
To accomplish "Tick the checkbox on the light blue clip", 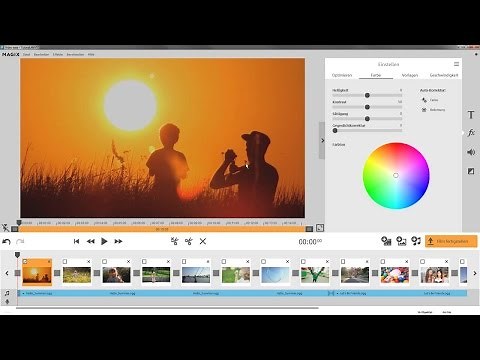I will tap(263, 262).
